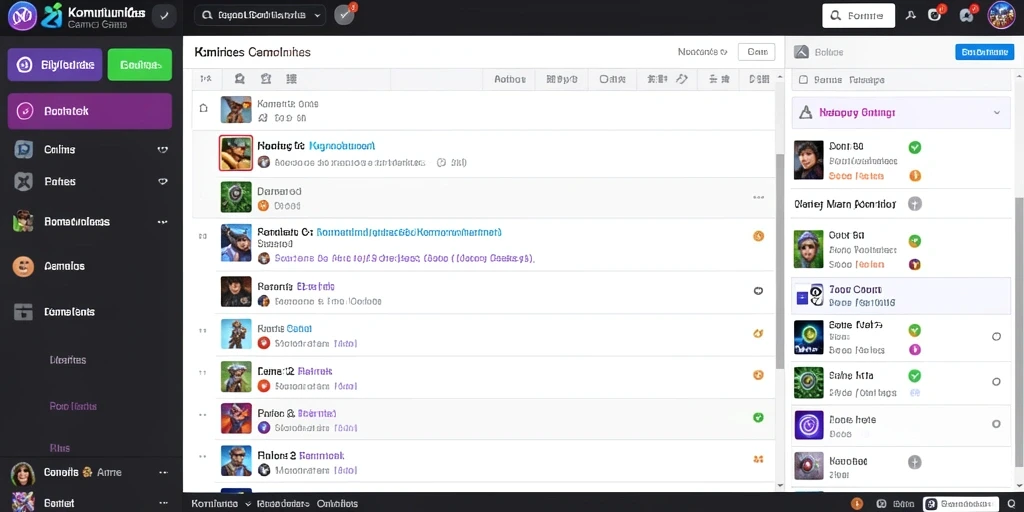Click the three-dot icon on the green target row

point(758,197)
